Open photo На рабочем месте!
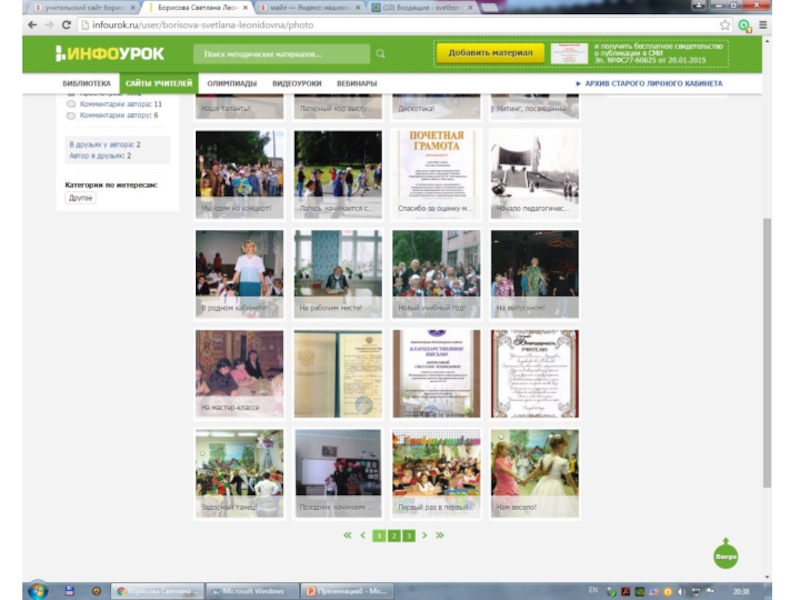Viewport: 800px width, 600px height. pos(338,274)
